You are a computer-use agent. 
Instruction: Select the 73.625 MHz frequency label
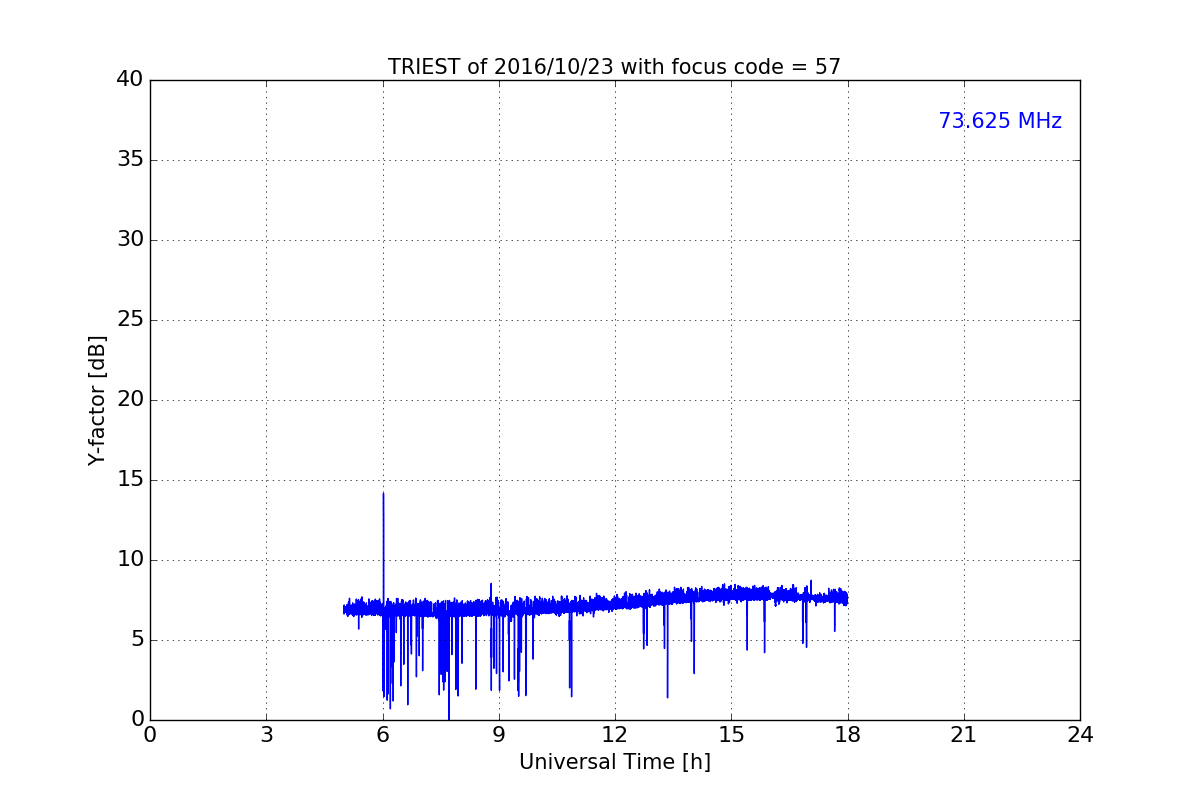click(1000, 121)
